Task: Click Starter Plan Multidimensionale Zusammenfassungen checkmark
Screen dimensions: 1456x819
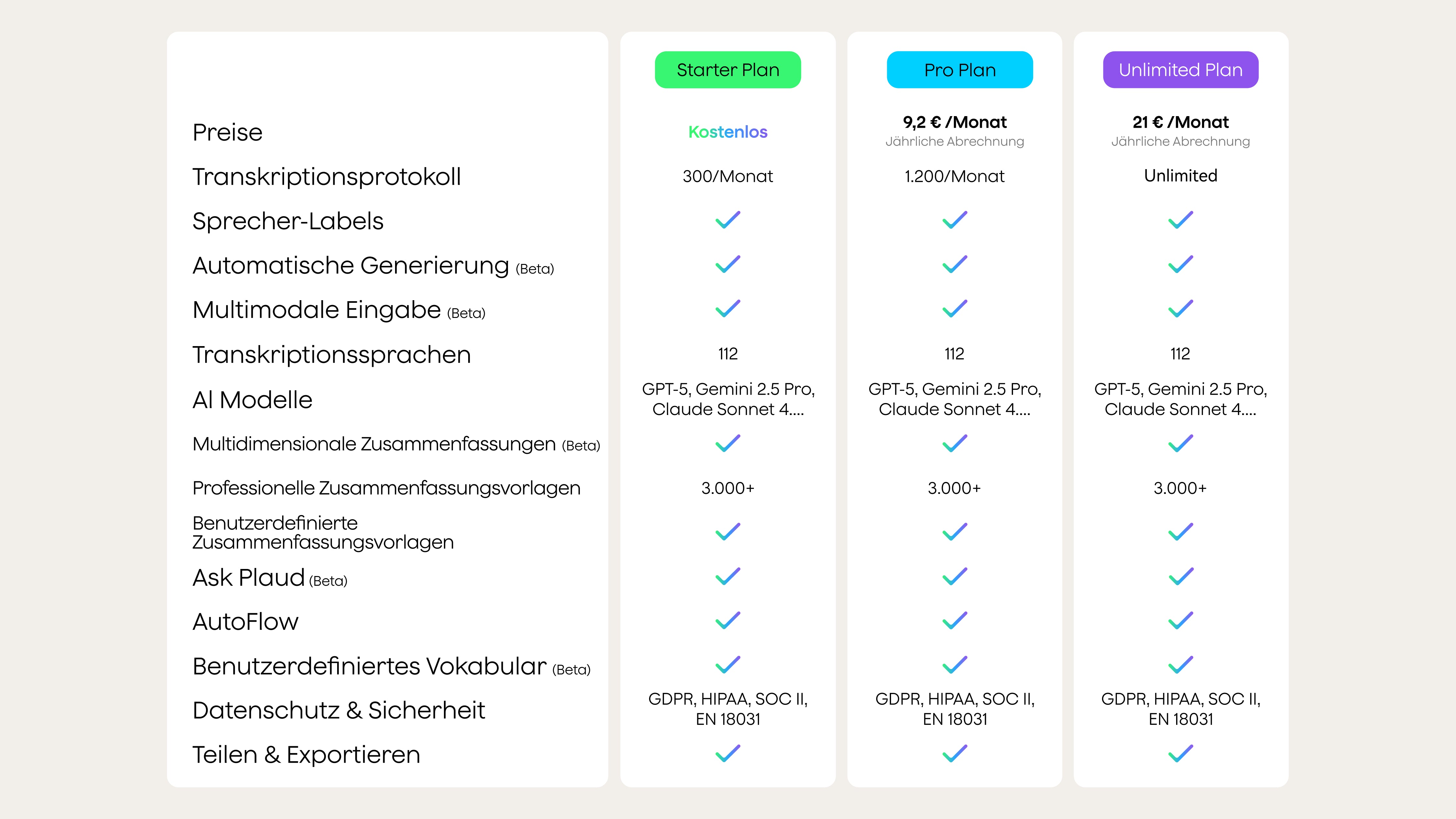Action: (x=727, y=443)
